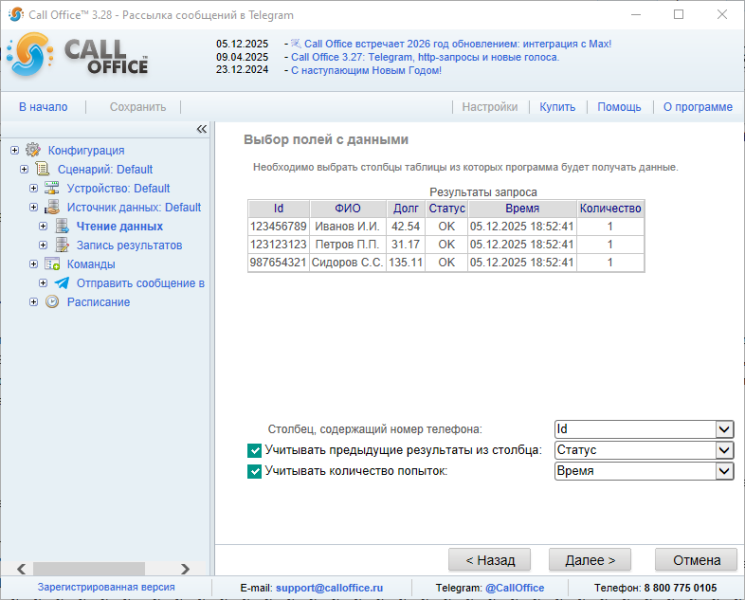Expand the Устройство: Default node

pos(33,188)
